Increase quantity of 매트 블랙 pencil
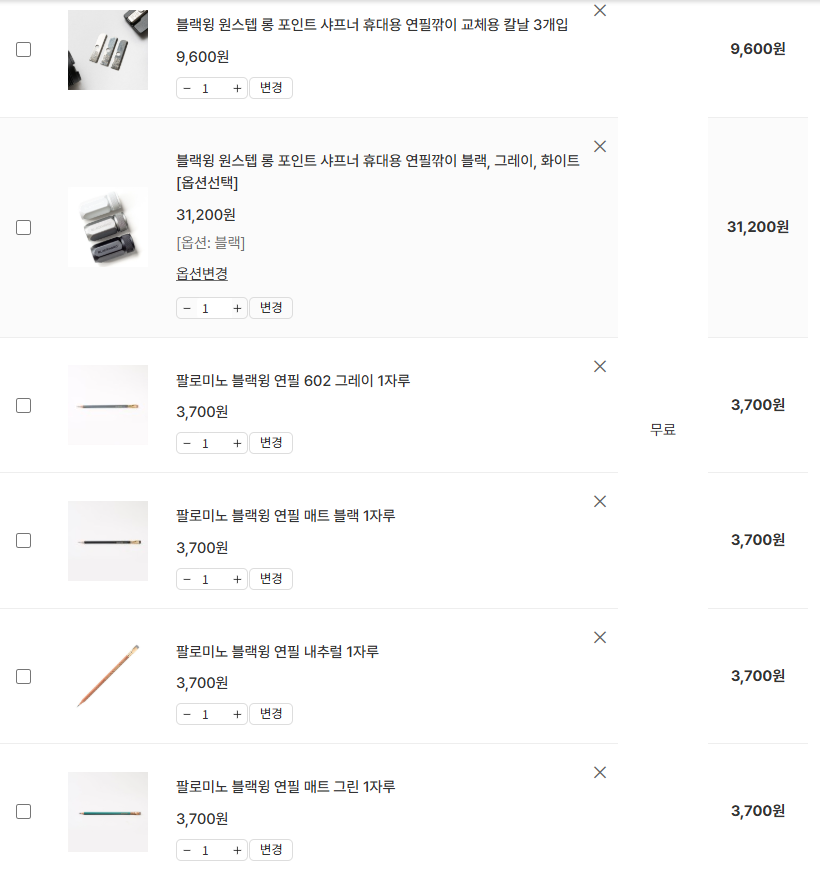 [237, 579]
